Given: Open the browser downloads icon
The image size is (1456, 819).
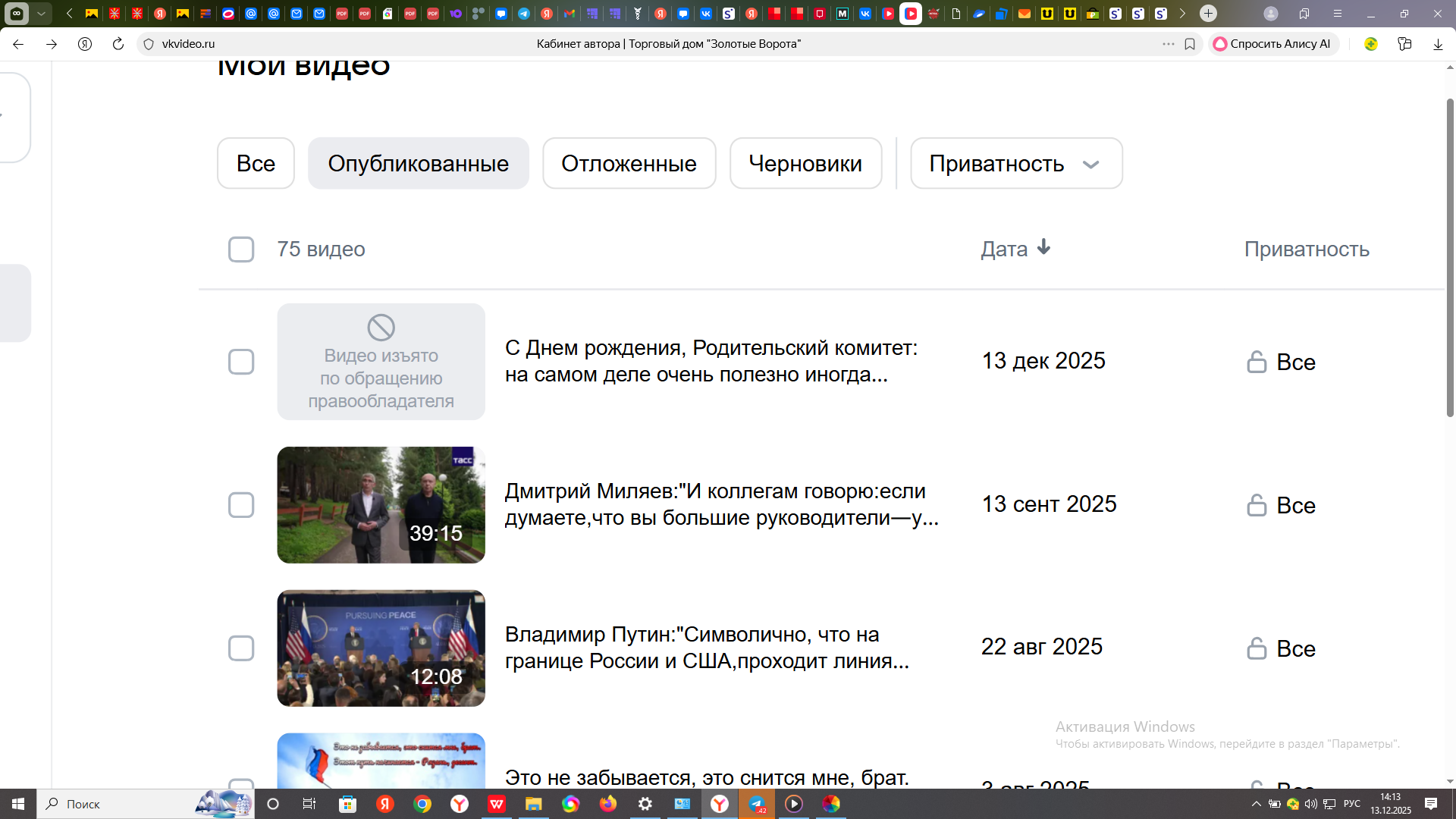Looking at the screenshot, I should coord(1438,44).
